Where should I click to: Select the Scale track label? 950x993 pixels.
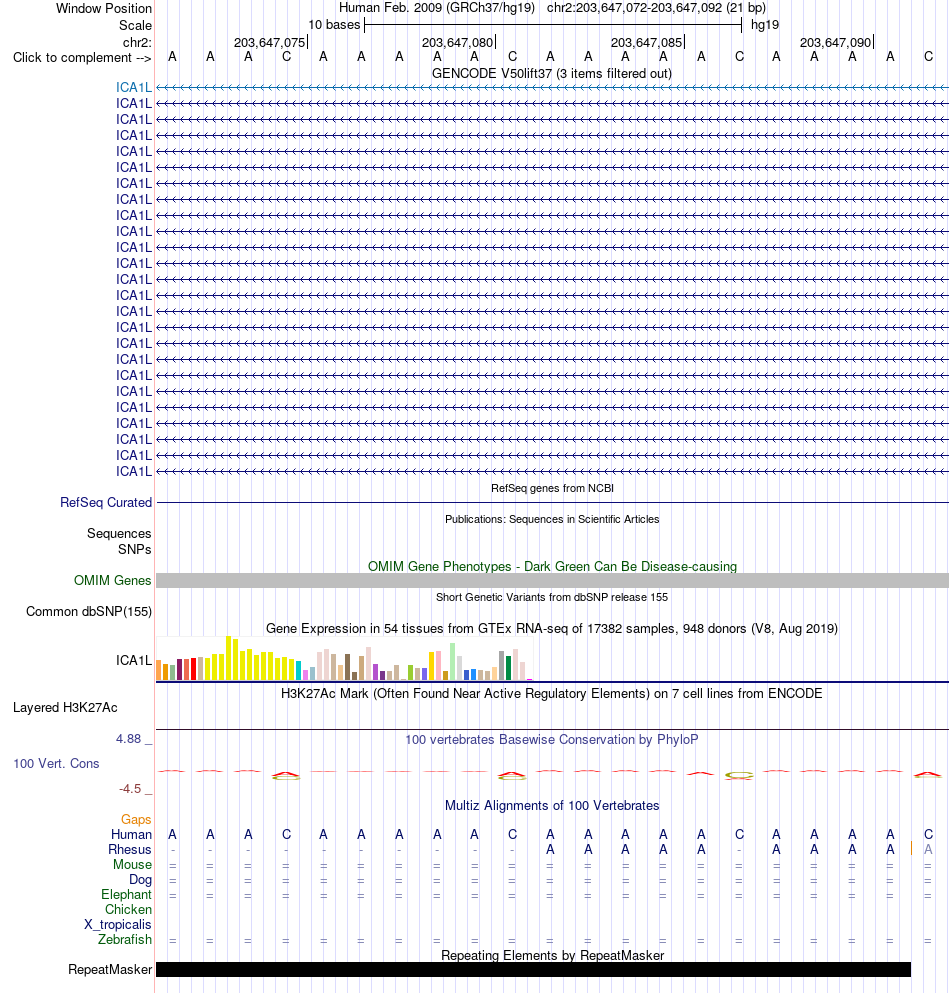[x=136, y=25]
